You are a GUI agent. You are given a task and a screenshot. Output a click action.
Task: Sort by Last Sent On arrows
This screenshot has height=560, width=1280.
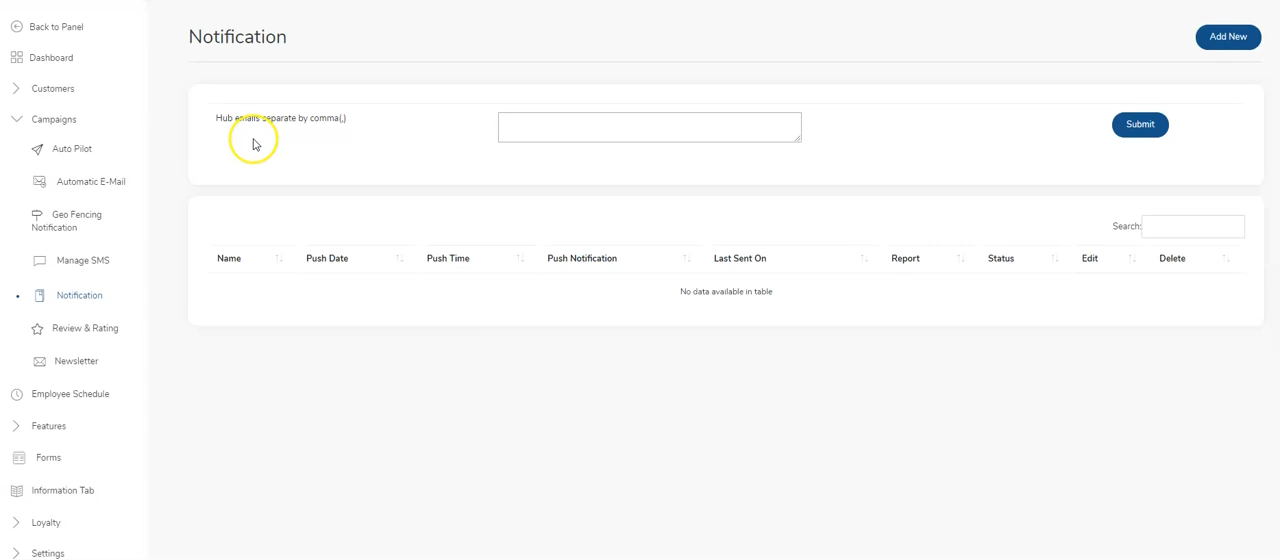point(864,259)
